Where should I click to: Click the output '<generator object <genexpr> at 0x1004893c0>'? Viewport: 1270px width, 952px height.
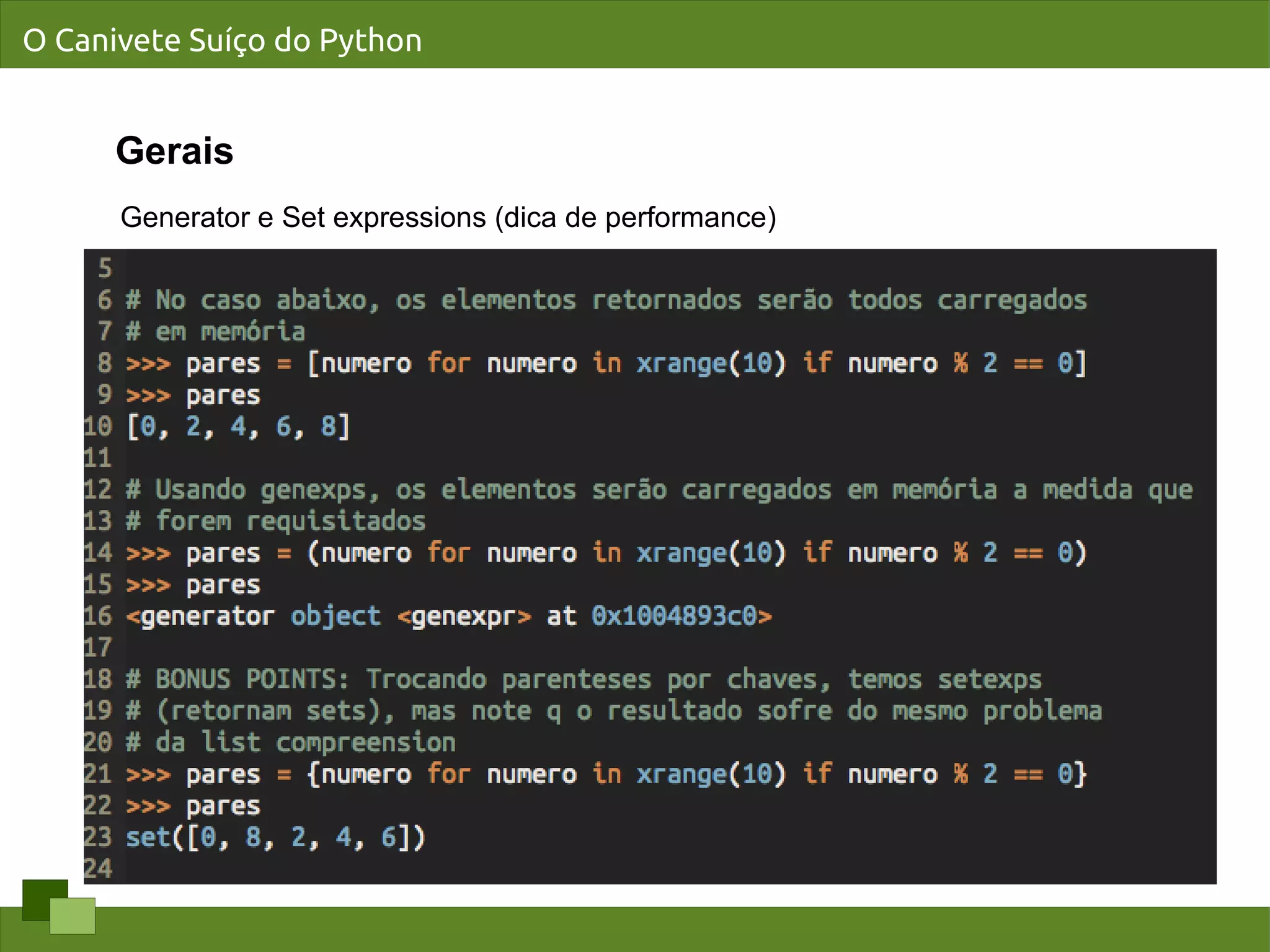coord(449,616)
